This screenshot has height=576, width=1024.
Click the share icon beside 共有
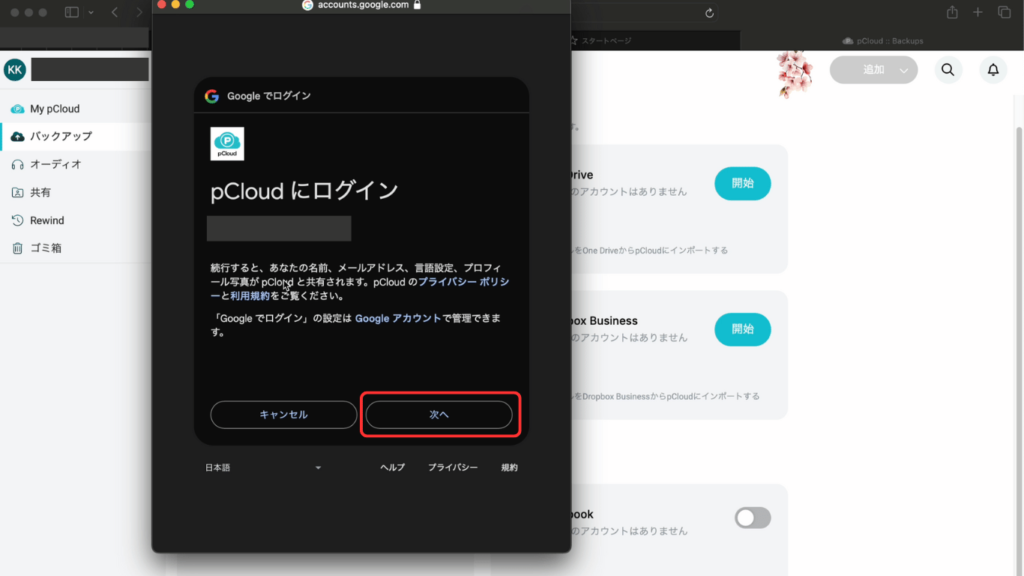point(18,193)
